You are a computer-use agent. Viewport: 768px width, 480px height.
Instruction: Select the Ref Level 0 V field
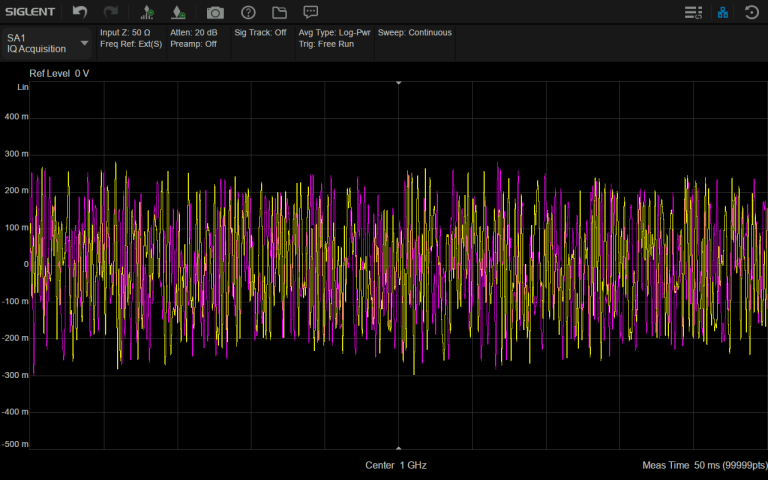tap(59, 74)
